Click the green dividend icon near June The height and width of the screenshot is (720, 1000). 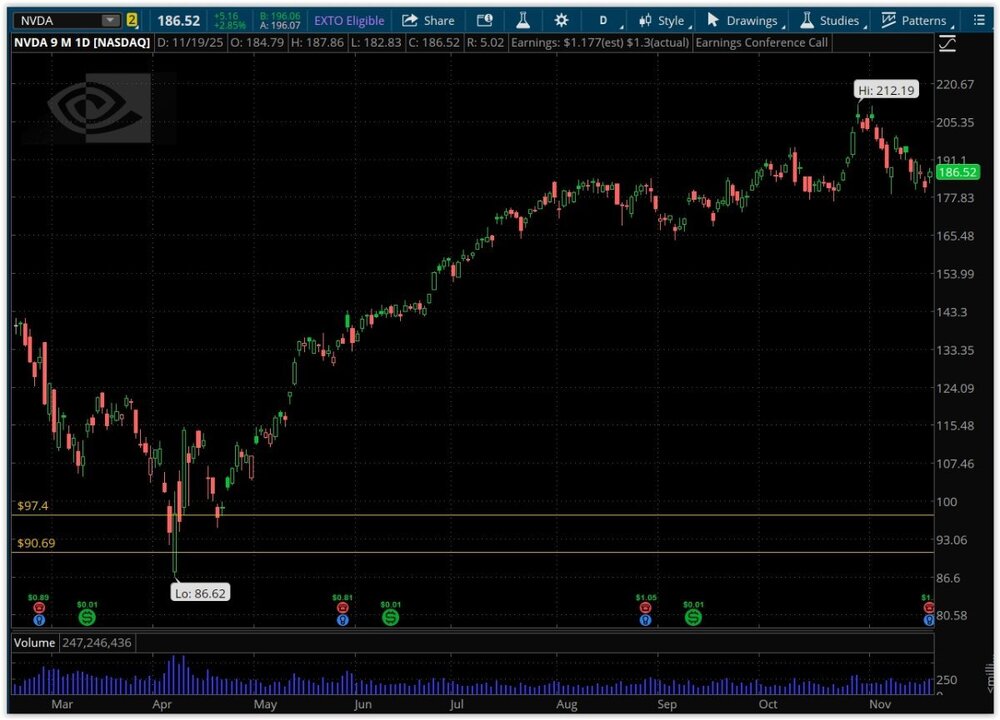click(x=390, y=617)
